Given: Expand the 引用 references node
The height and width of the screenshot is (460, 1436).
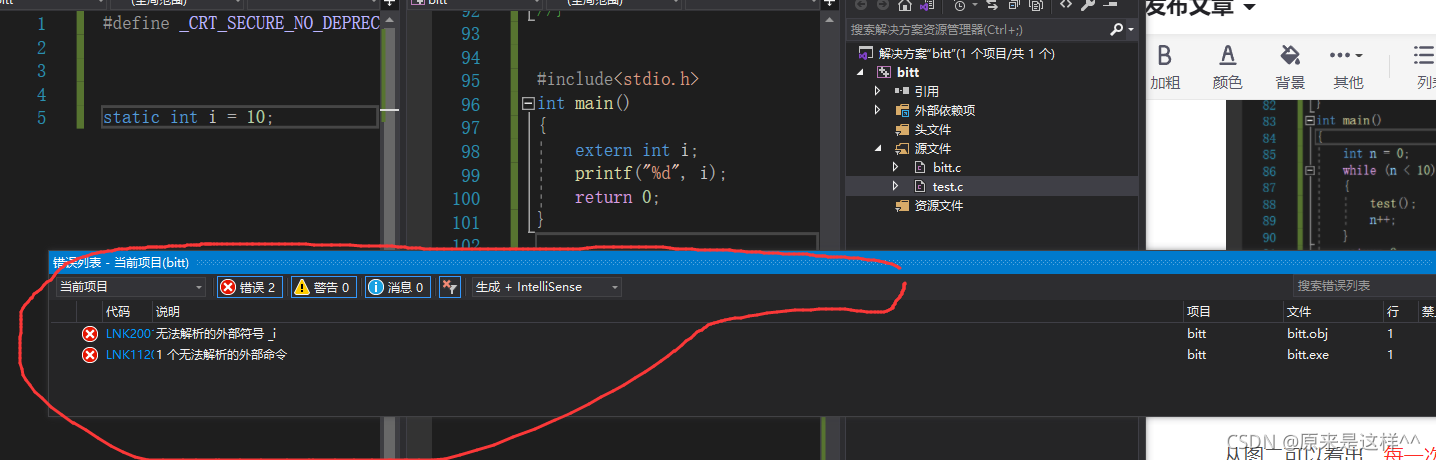Looking at the screenshot, I should (878, 91).
